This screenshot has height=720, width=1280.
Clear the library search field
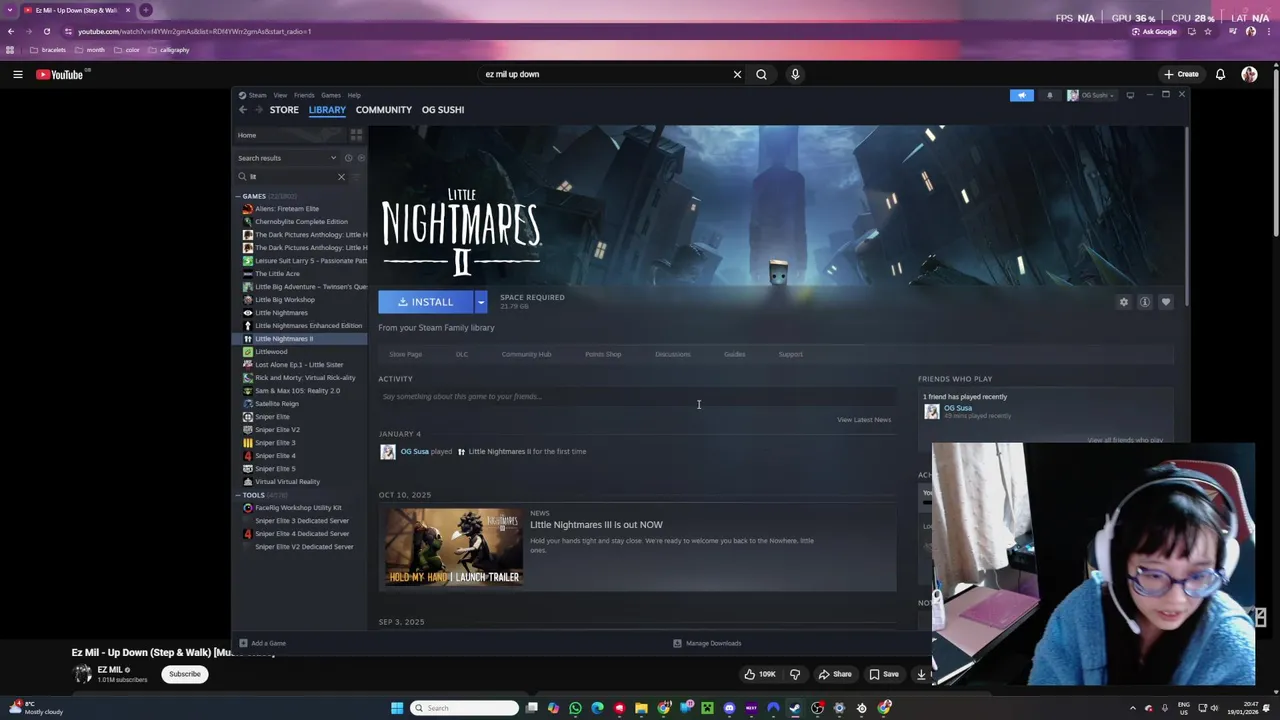pyautogui.click(x=341, y=177)
